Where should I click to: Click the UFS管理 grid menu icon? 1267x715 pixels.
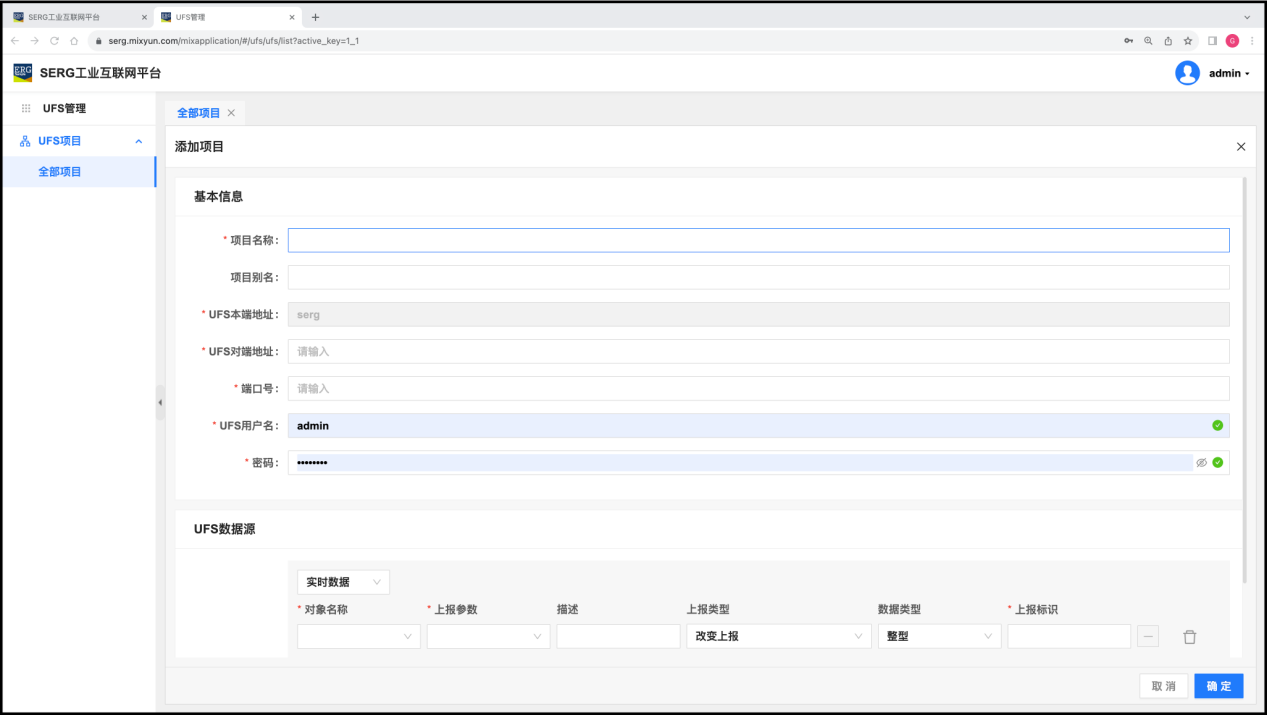26,108
